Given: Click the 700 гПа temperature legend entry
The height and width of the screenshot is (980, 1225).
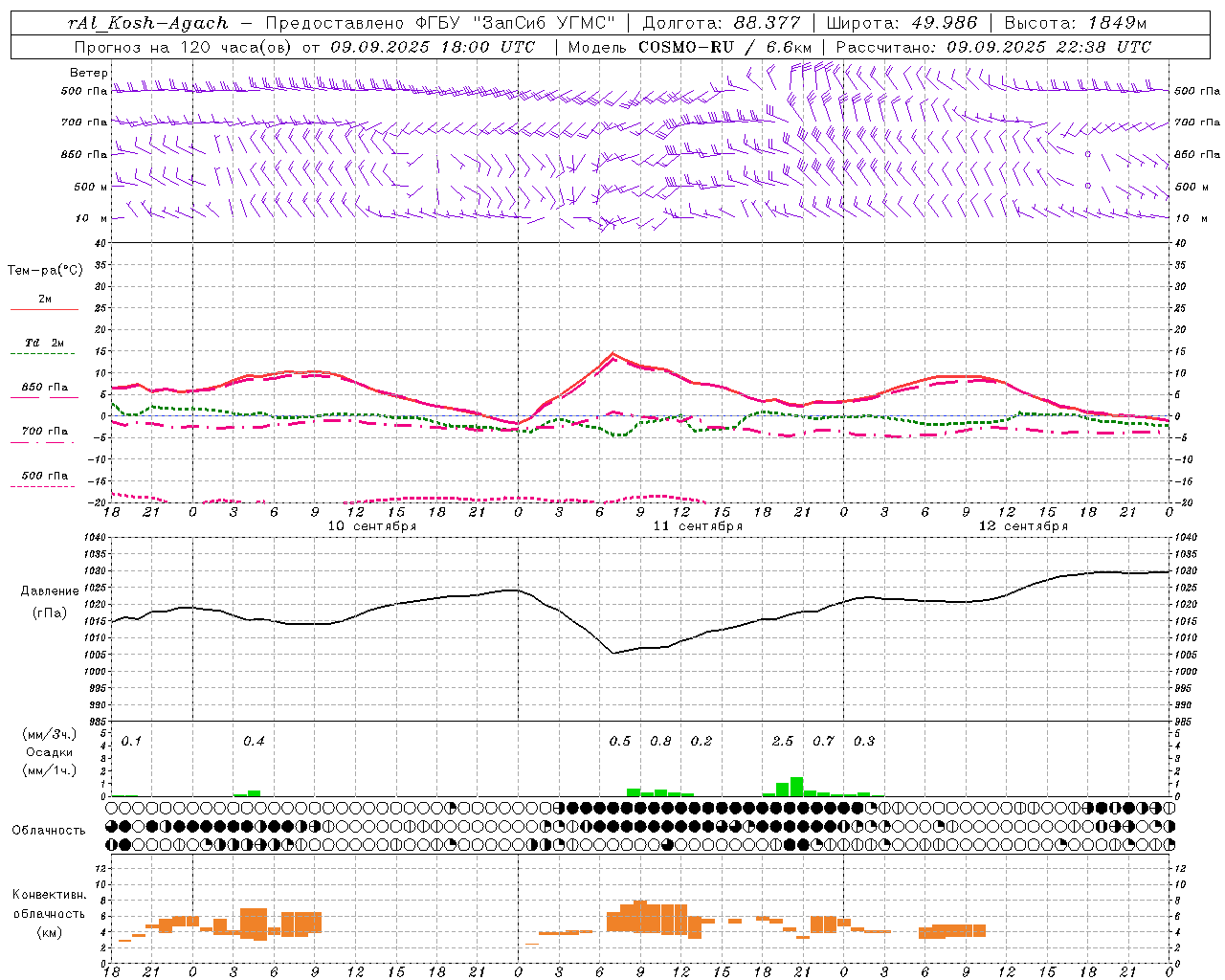Looking at the screenshot, I should 45,435.
